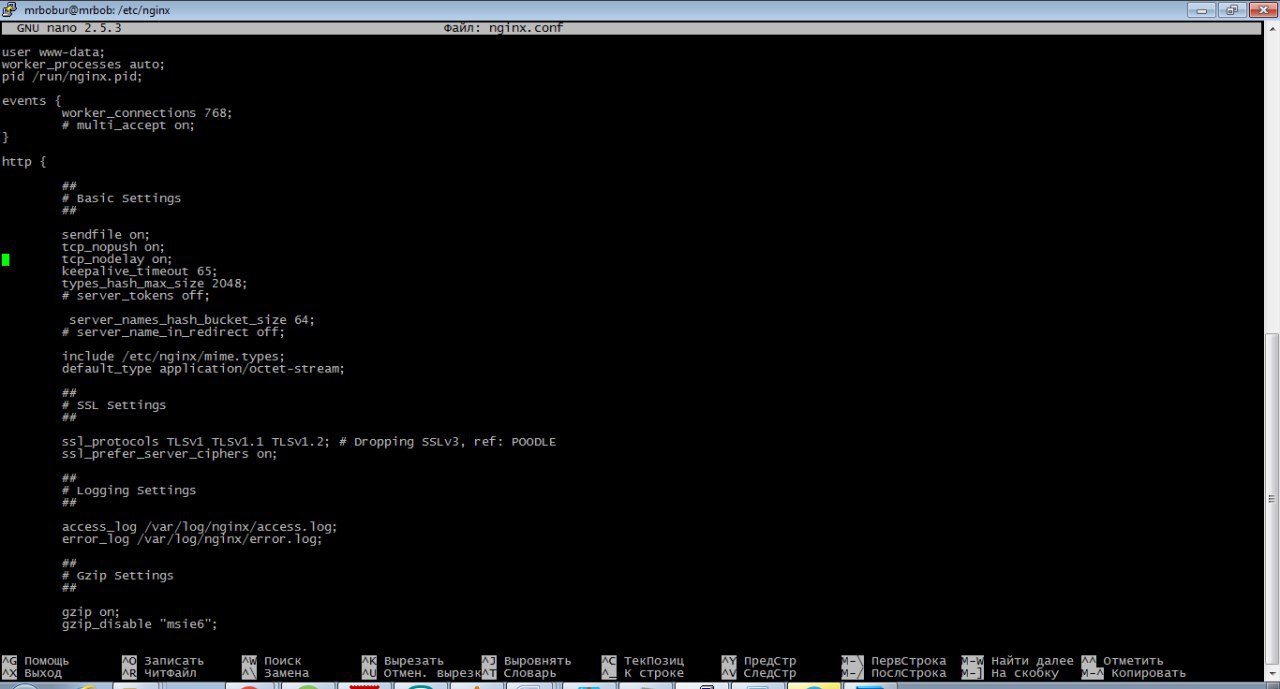Click the '^\ Замена' nano shortcut
The height and width of the screenshot is (689, 1280).
[275, 672]
